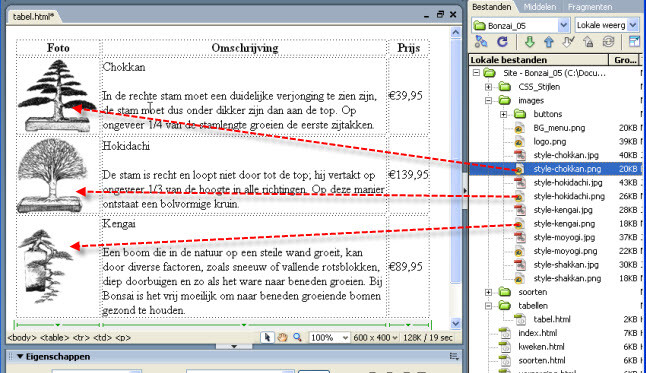Click the Check in files icon
The width and height of the screenshot is (646, 373).
click(588, 42)
